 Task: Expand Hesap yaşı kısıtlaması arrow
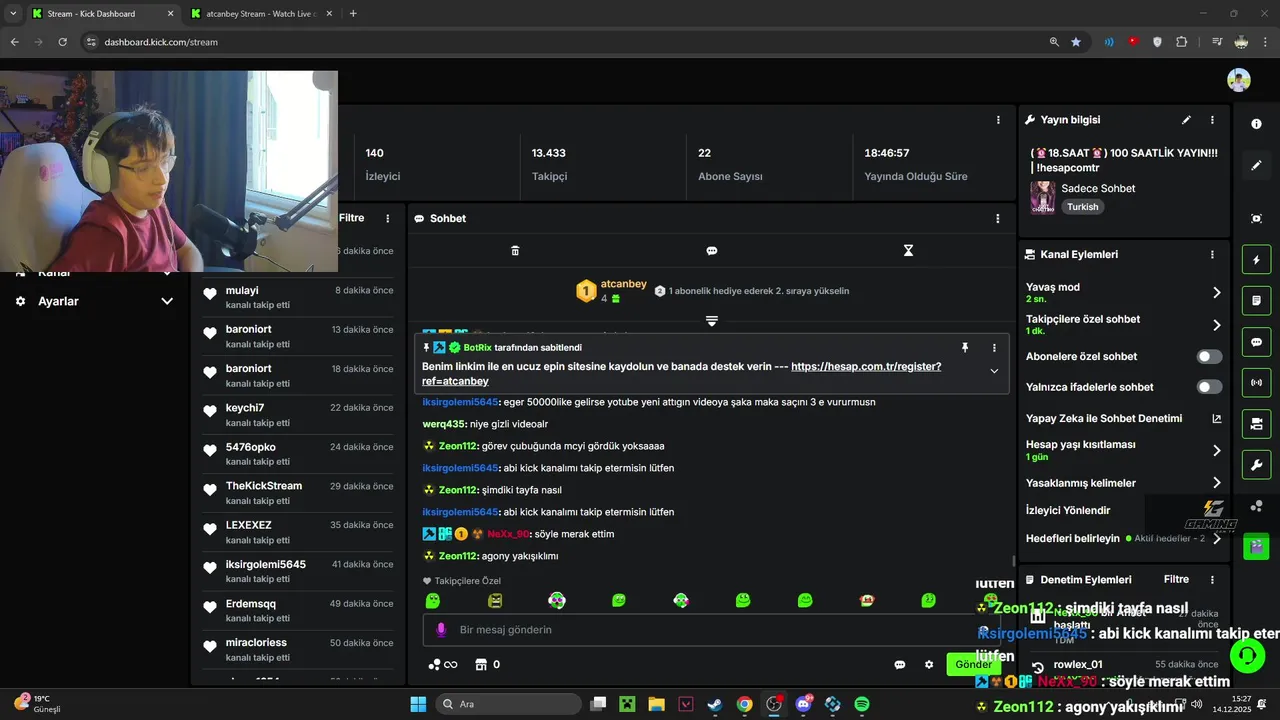[1217, 451]
